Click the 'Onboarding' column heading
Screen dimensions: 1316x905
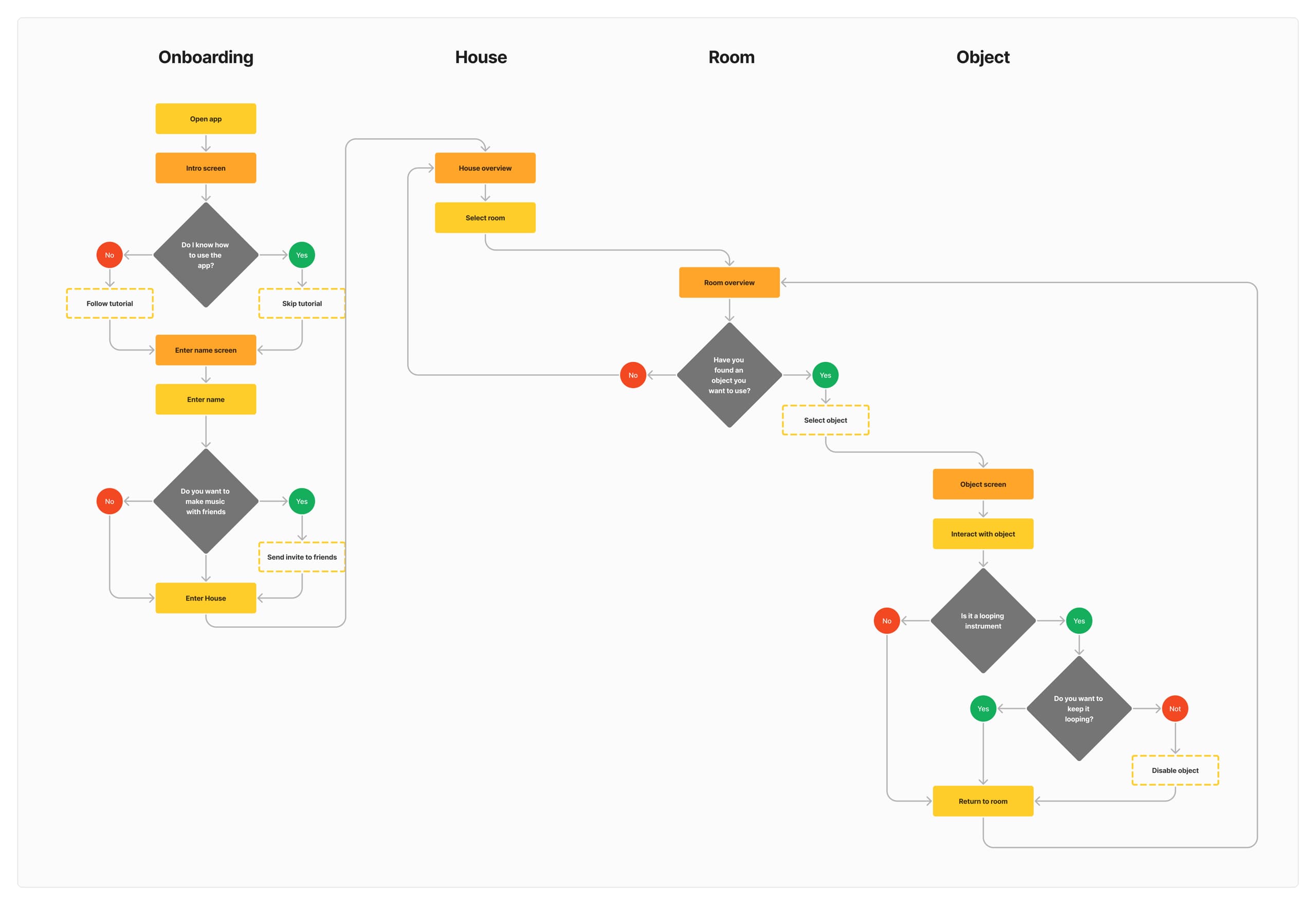click(x=206, y=57)
